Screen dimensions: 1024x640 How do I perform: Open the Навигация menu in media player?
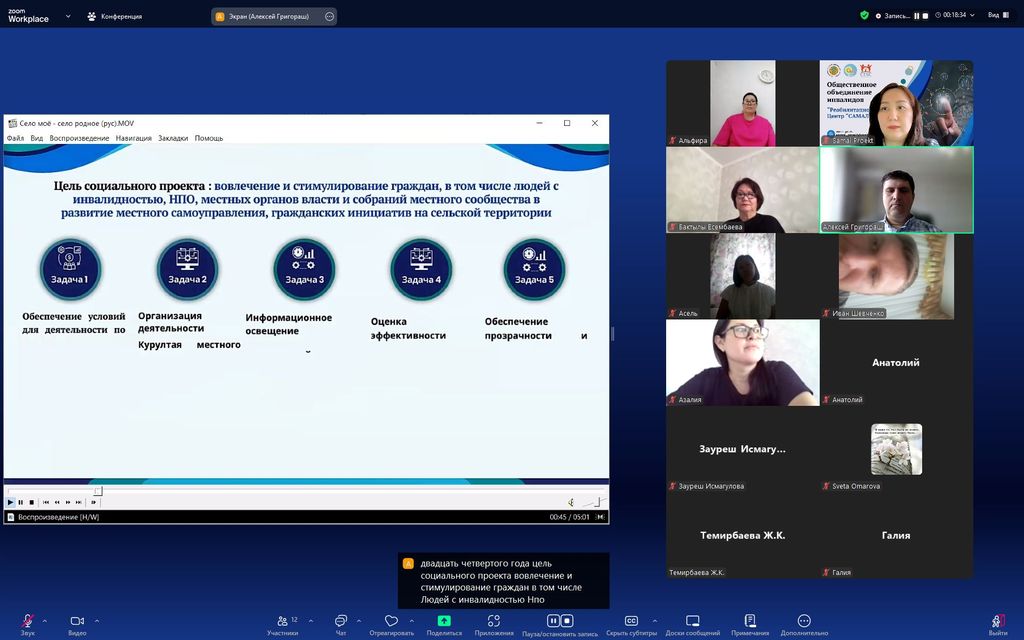[133, 138]
